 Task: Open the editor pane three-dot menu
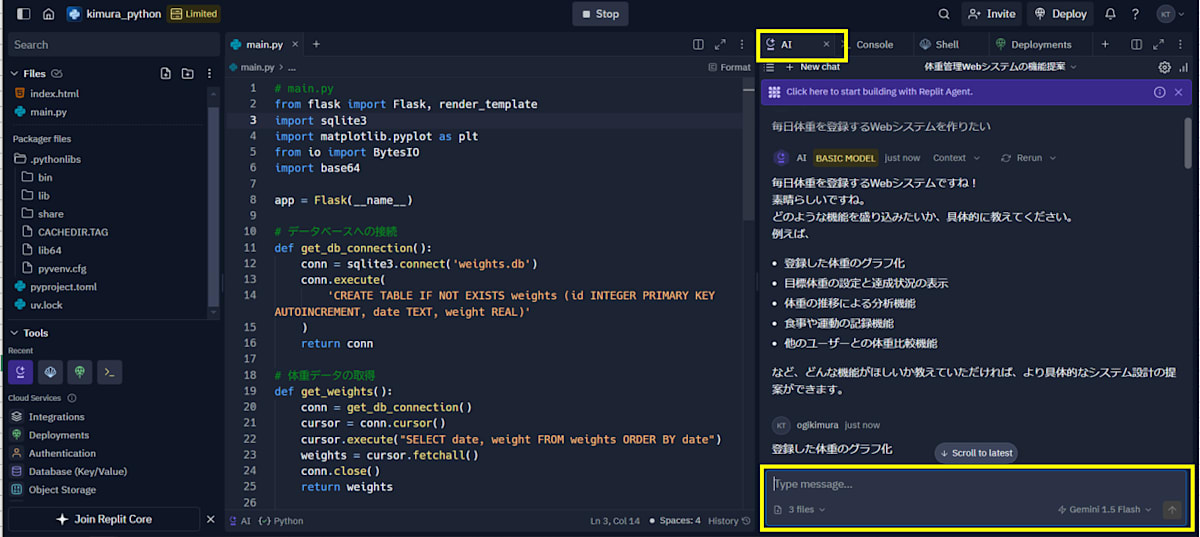pyautogui.click(x=742, y=44)
